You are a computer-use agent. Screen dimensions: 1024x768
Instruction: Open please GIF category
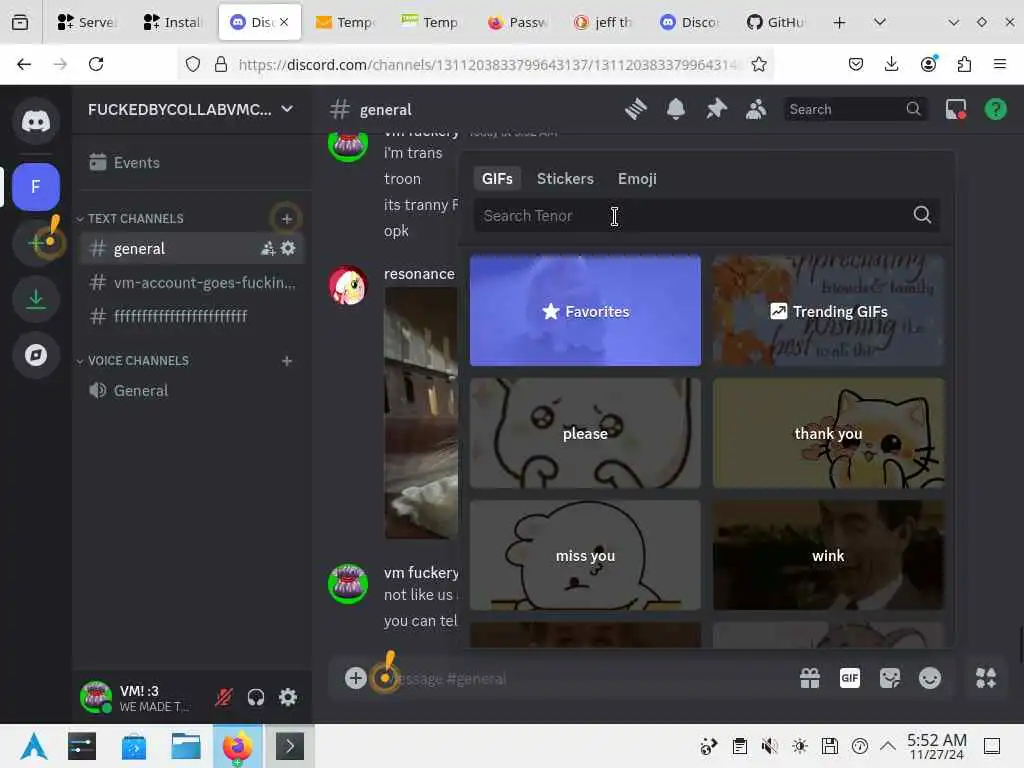[x=585, y=433]
